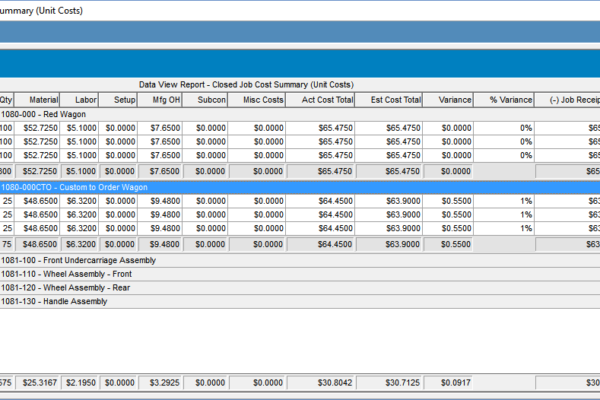Select Red Wagon subtotal Labor $5.1000
This screenshot has height=400, width=600.
[x=80, y=171]
